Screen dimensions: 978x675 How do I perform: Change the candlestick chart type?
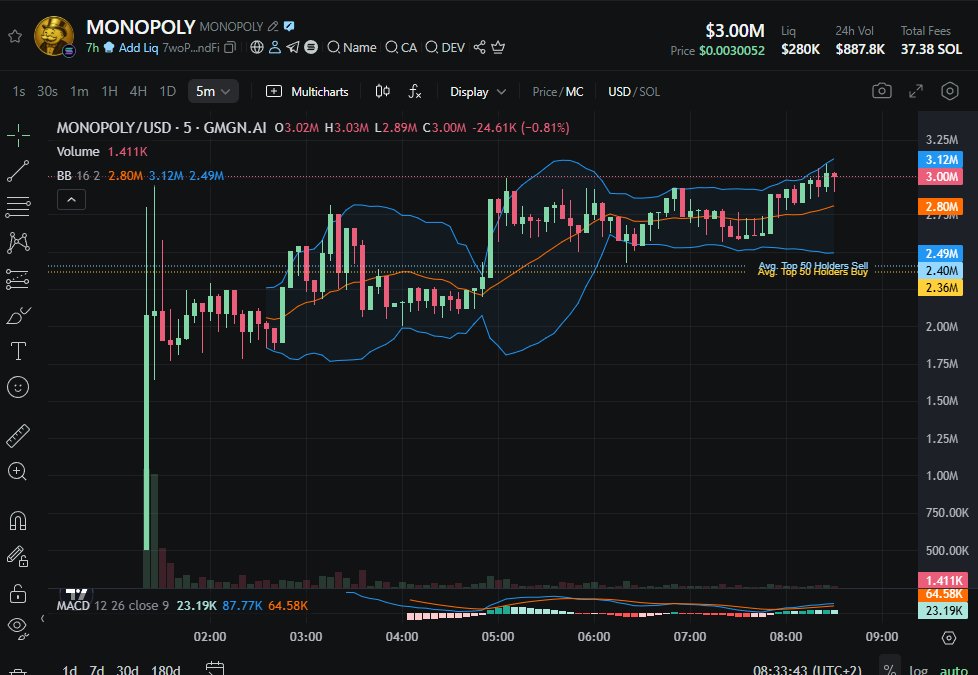(382, 92)
